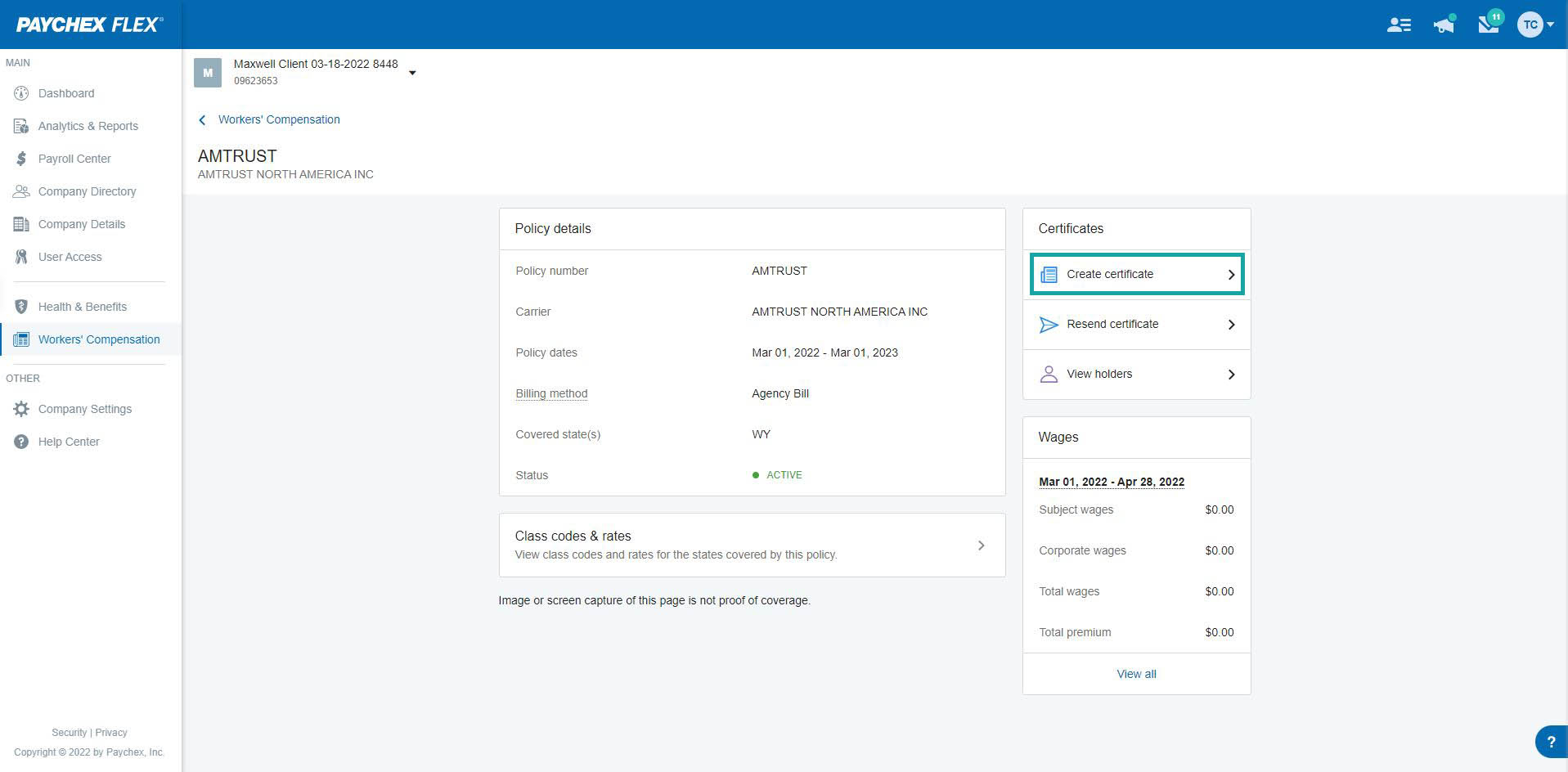Click View holders label
Screen dimensions: 1568x772
[x=1099, y=374]
